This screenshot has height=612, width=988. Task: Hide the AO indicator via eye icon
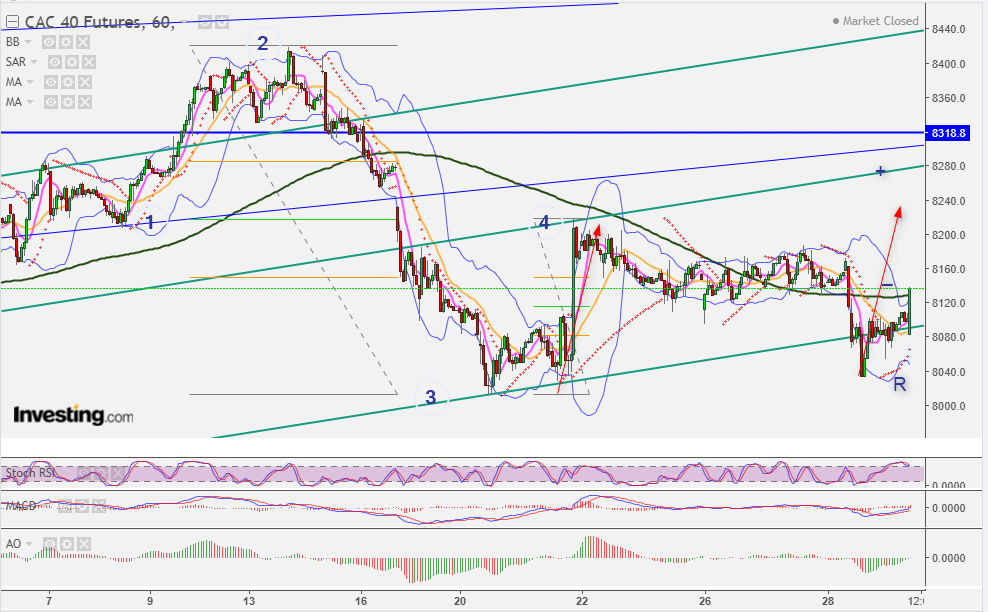[x=50, y=544]
